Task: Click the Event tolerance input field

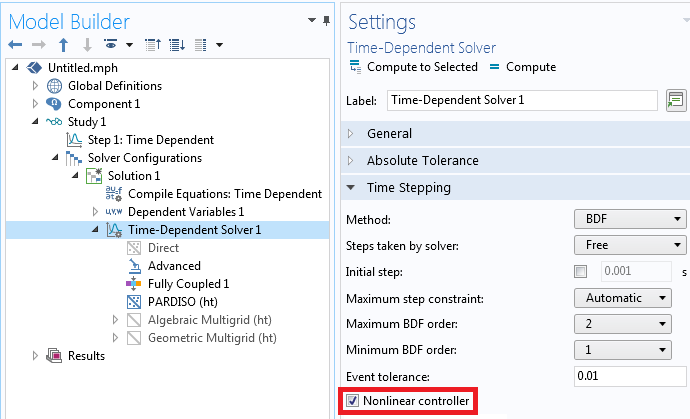Action: click(x=630, y=376)
